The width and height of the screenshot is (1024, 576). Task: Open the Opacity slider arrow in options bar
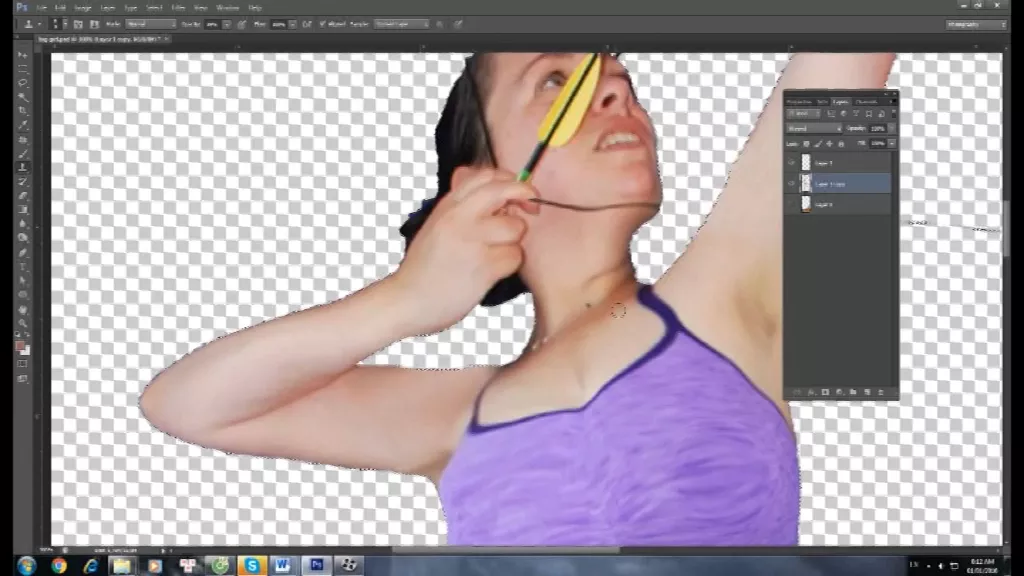coord(227,24)
